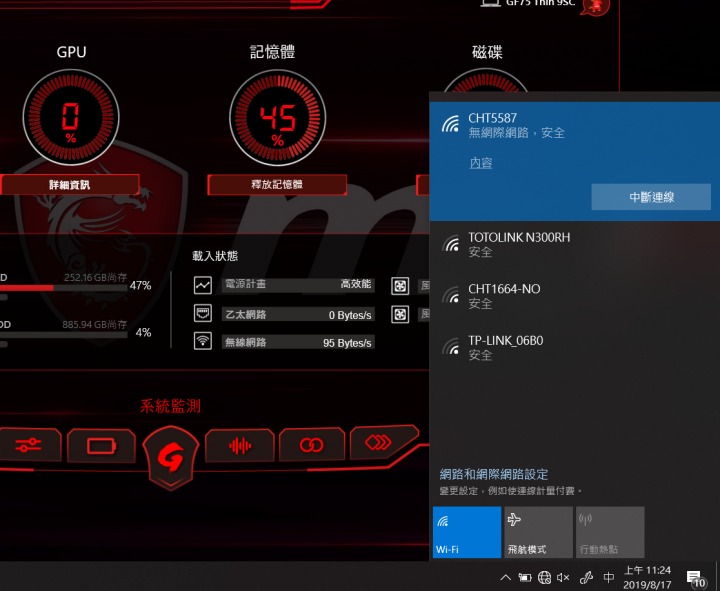720x591 pixels.
Task: Click the GPU 0% usage gauge
Action: click(71, 118)
